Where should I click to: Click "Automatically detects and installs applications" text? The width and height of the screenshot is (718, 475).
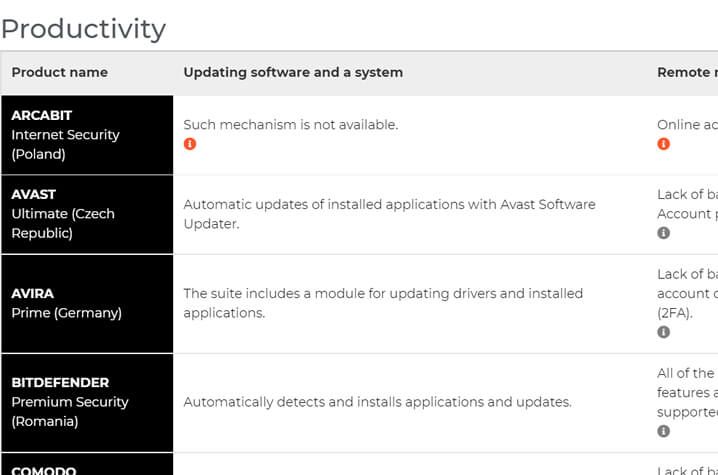pos(377,402)
